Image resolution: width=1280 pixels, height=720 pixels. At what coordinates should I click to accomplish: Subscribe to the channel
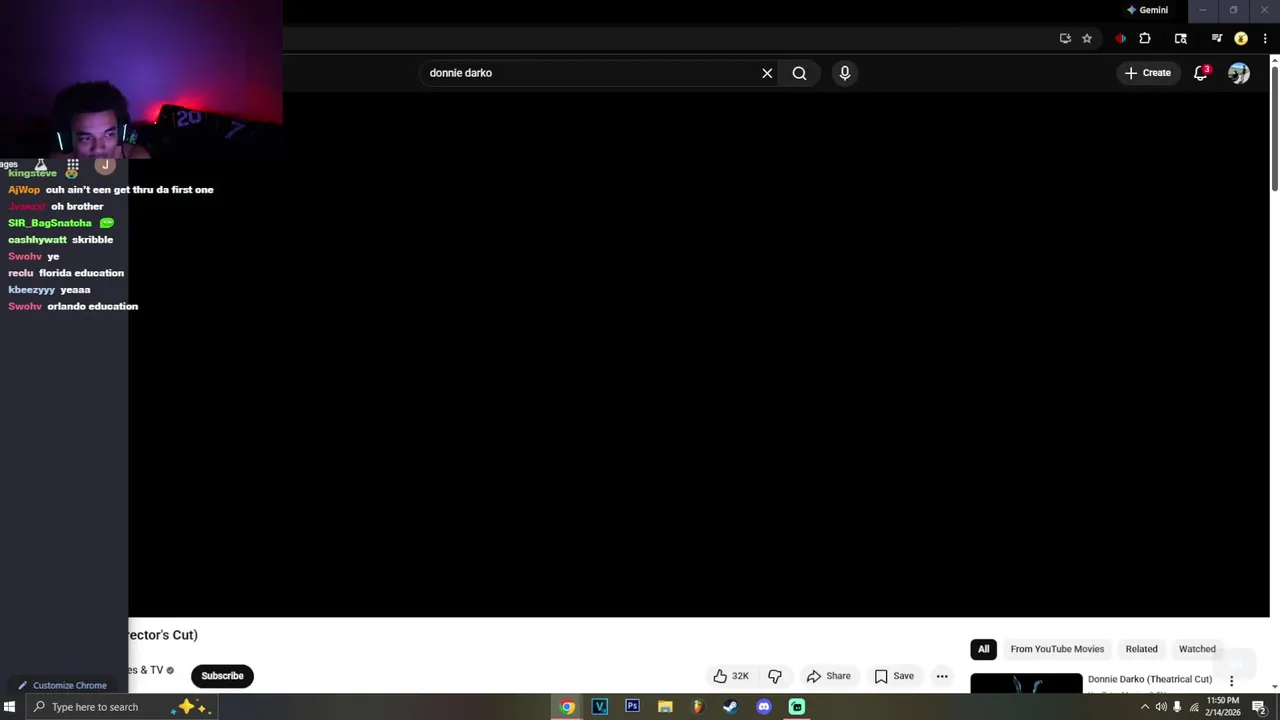click(x=222, y=676)
